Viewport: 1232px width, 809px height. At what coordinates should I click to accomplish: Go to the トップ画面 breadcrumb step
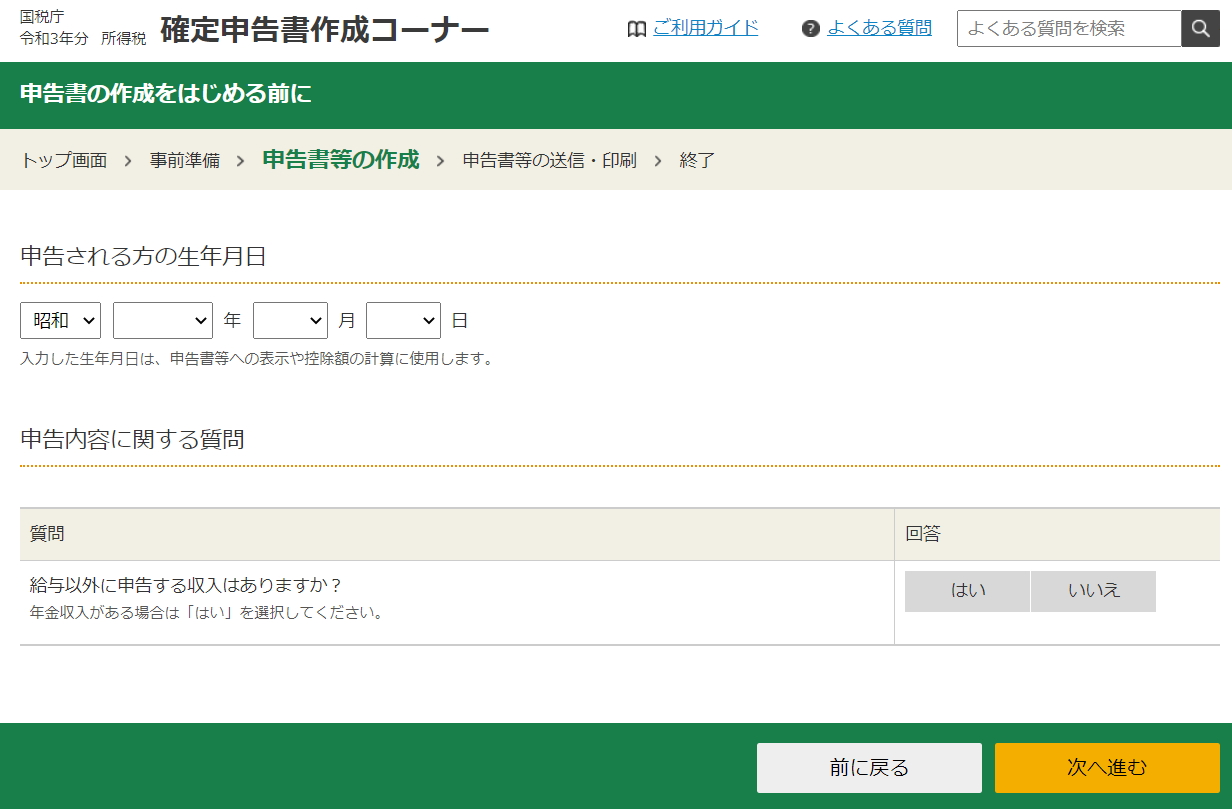click(x=64, y=160)
